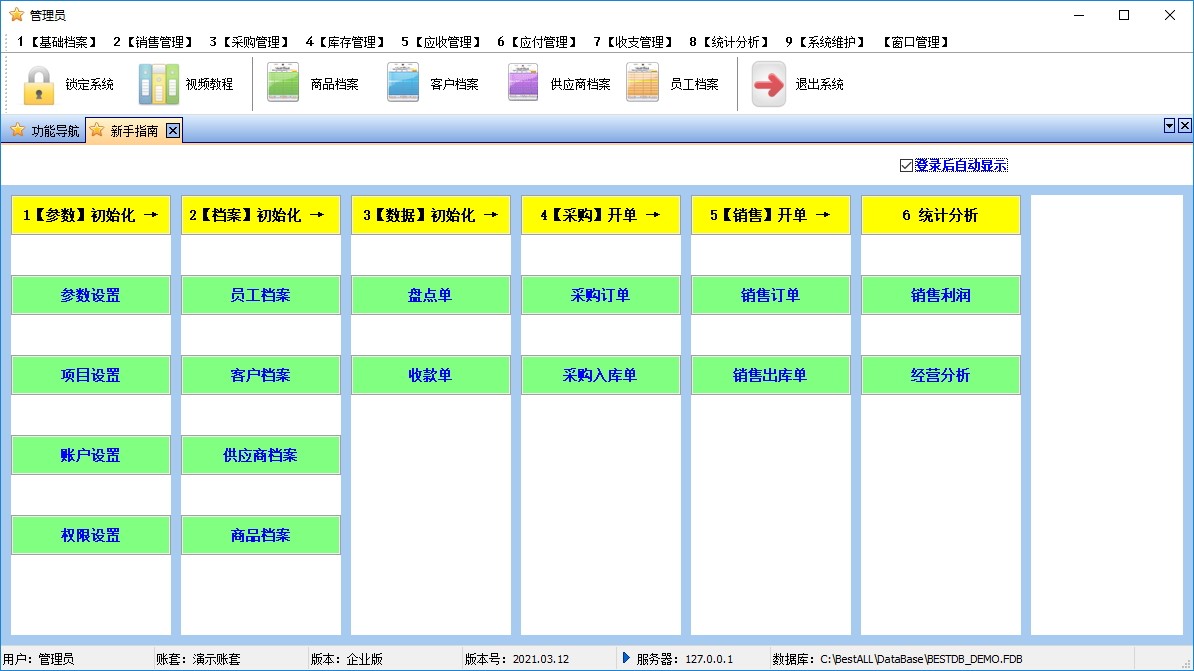Image resolution: width=1194 pixels, height=671 pixels.
Task: Click the 账套: 演示账套 status entry
Action: 198,659
